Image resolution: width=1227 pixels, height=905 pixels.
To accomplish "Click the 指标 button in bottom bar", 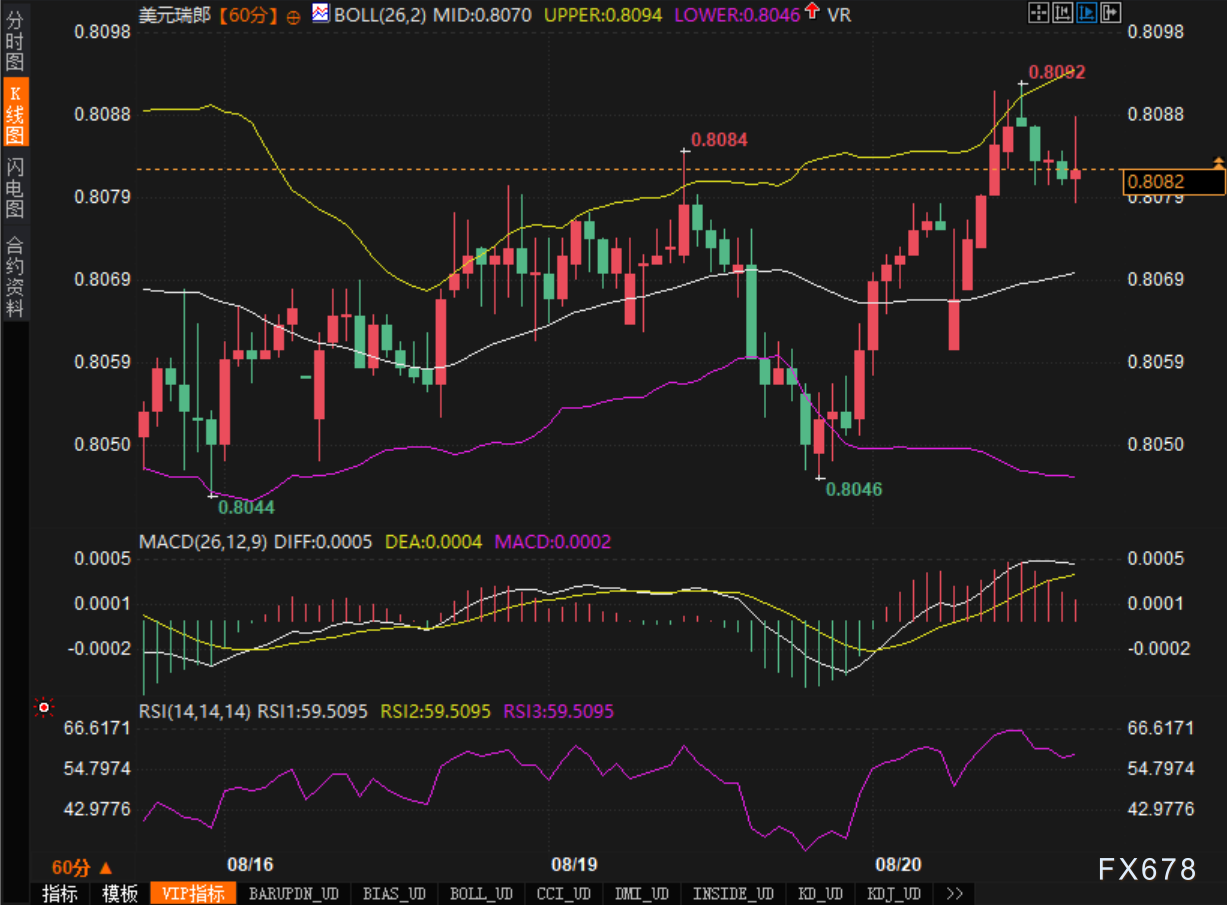I will (x=59, y=893).
